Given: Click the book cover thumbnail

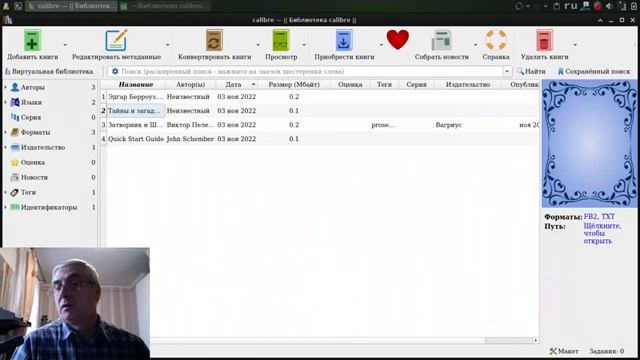Looking at the screenshot, I should pos(589,144).
